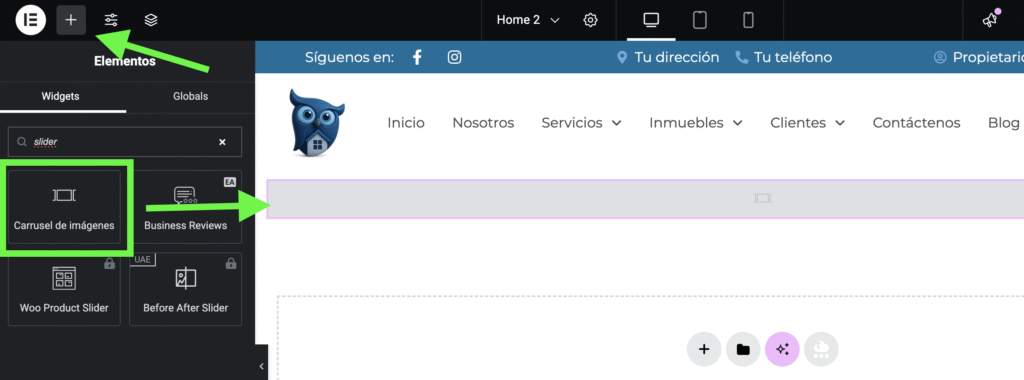Click the pink AI sparkle button
This screenshot has height=380, width=1024.
(782, 349)
